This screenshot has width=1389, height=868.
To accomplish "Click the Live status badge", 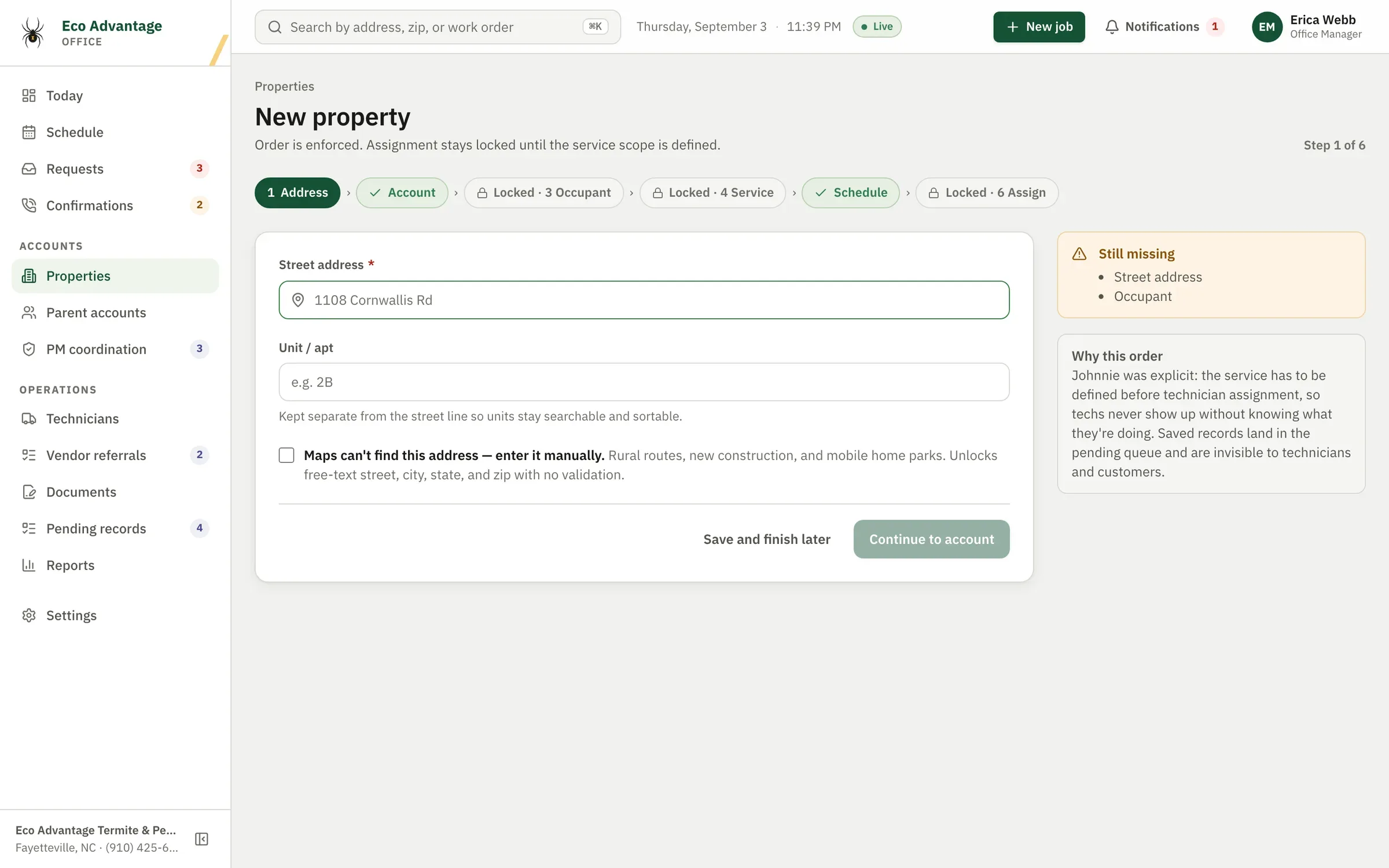I will click(877, 27).
